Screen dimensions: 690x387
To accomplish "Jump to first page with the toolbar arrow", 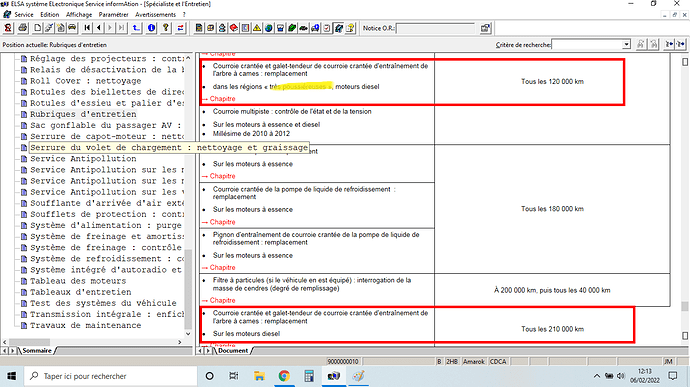I will (88, 28).
